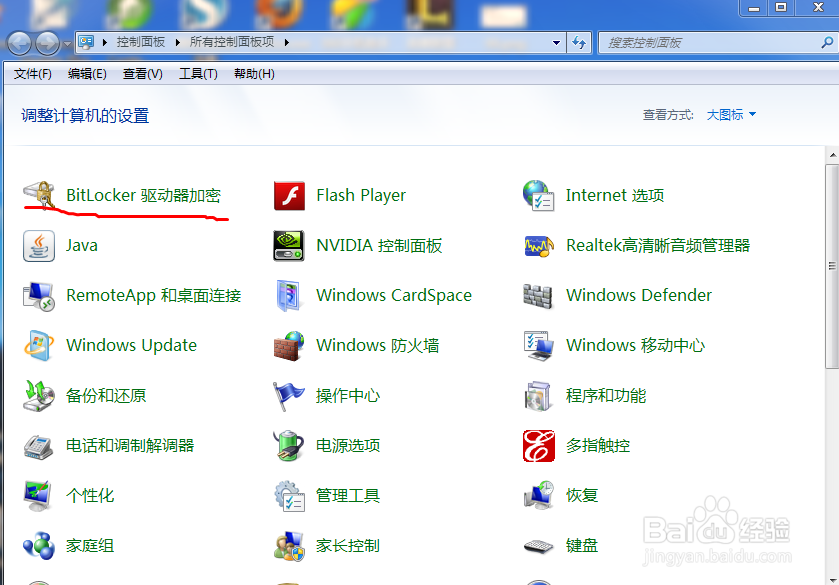This screenshot has height=585, width=839.
Task: Click the NVIDIA 控制面板 icon
Action: 289,246
